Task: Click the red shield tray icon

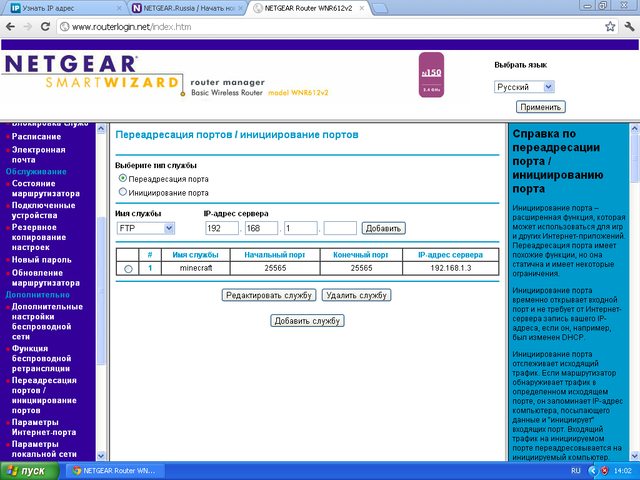Action: pos(604,471)
